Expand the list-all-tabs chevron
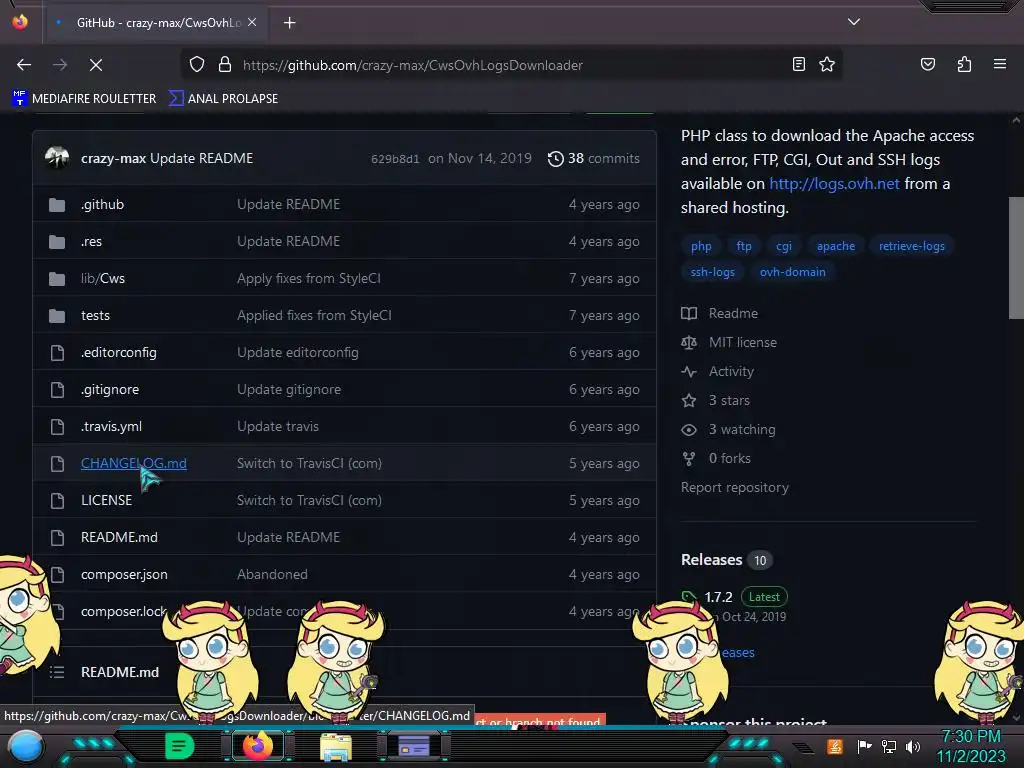1024x768 pixels. 854,22
